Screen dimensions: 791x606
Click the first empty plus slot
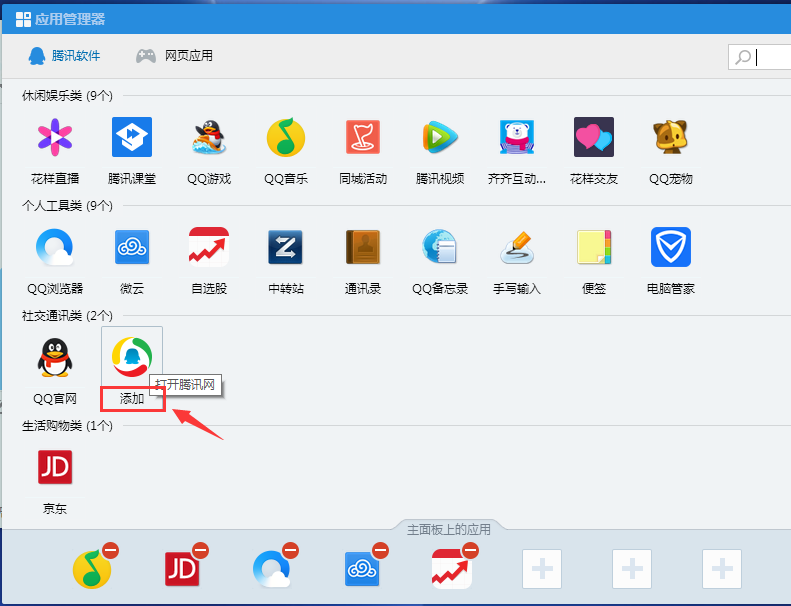pos(542,569)
